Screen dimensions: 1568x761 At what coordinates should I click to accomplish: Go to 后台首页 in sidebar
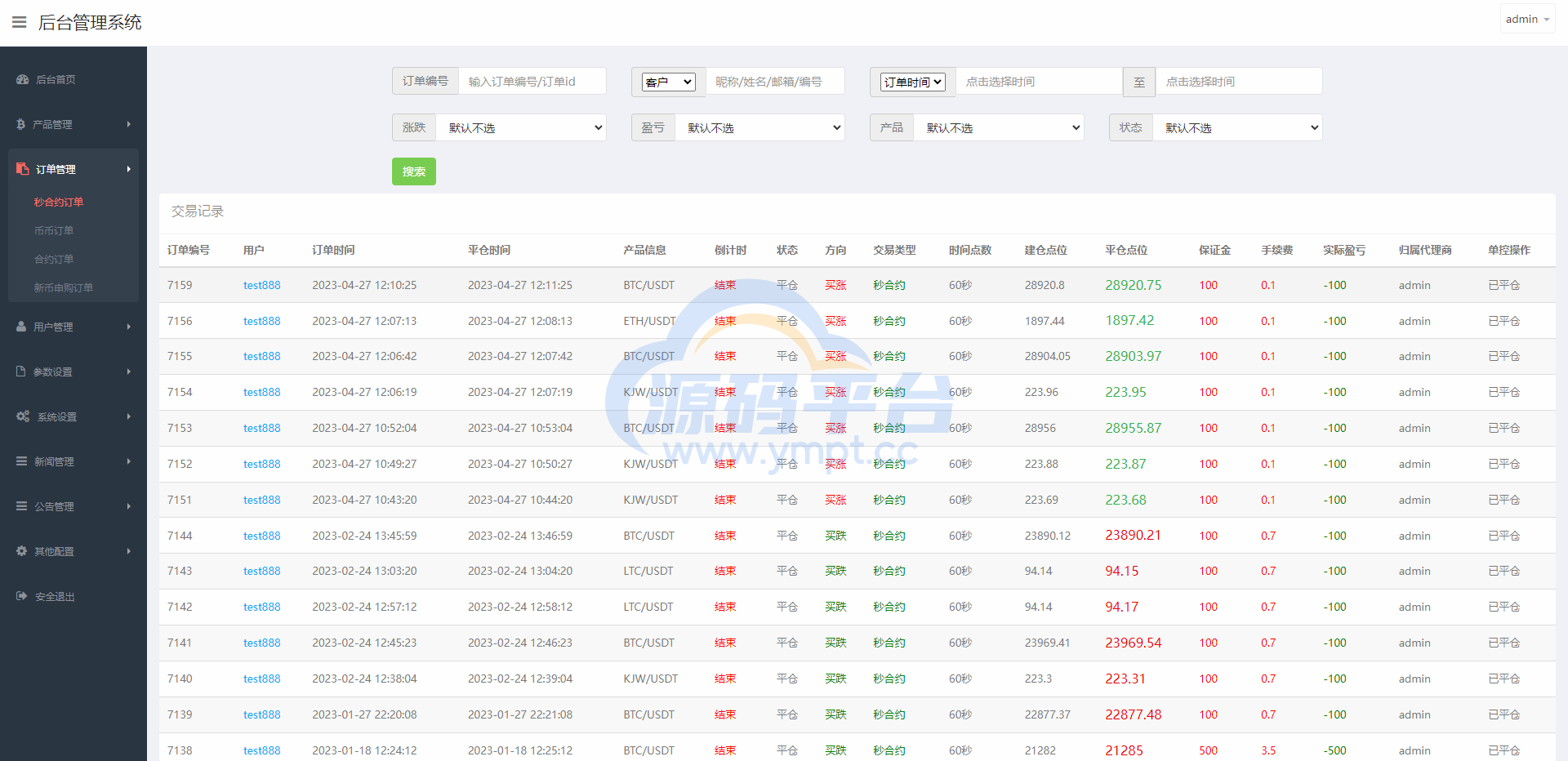(x=56, y=79)
